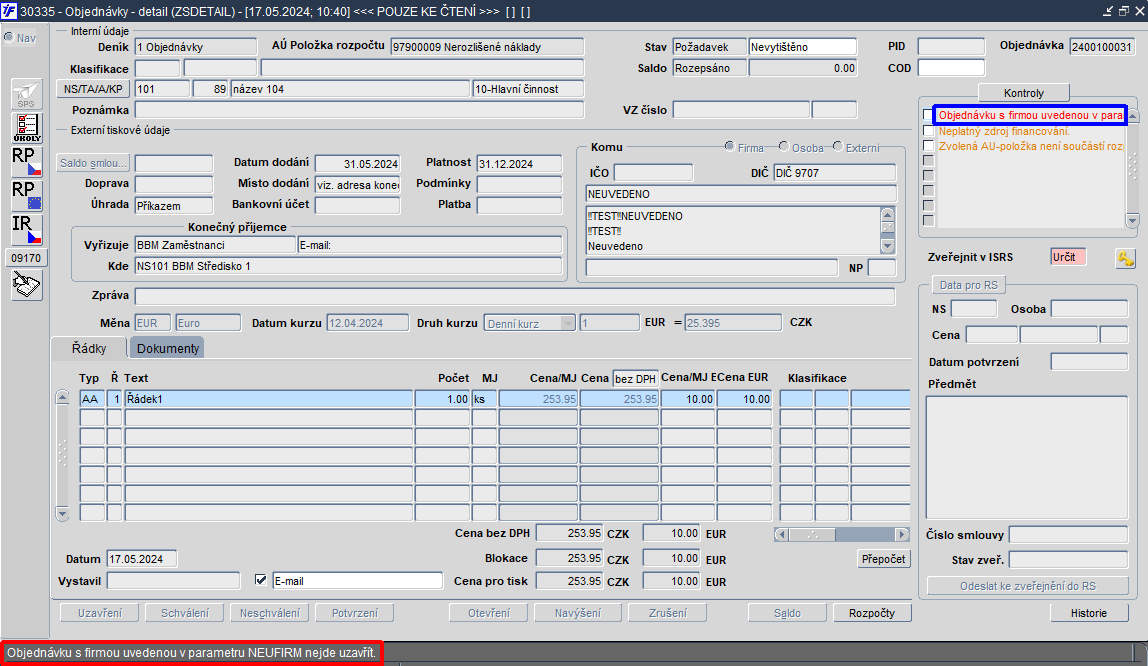The height and width of the screenshot is (666, 1148).
Task: Switch to the Dokumenty tab
Action: 168,348
